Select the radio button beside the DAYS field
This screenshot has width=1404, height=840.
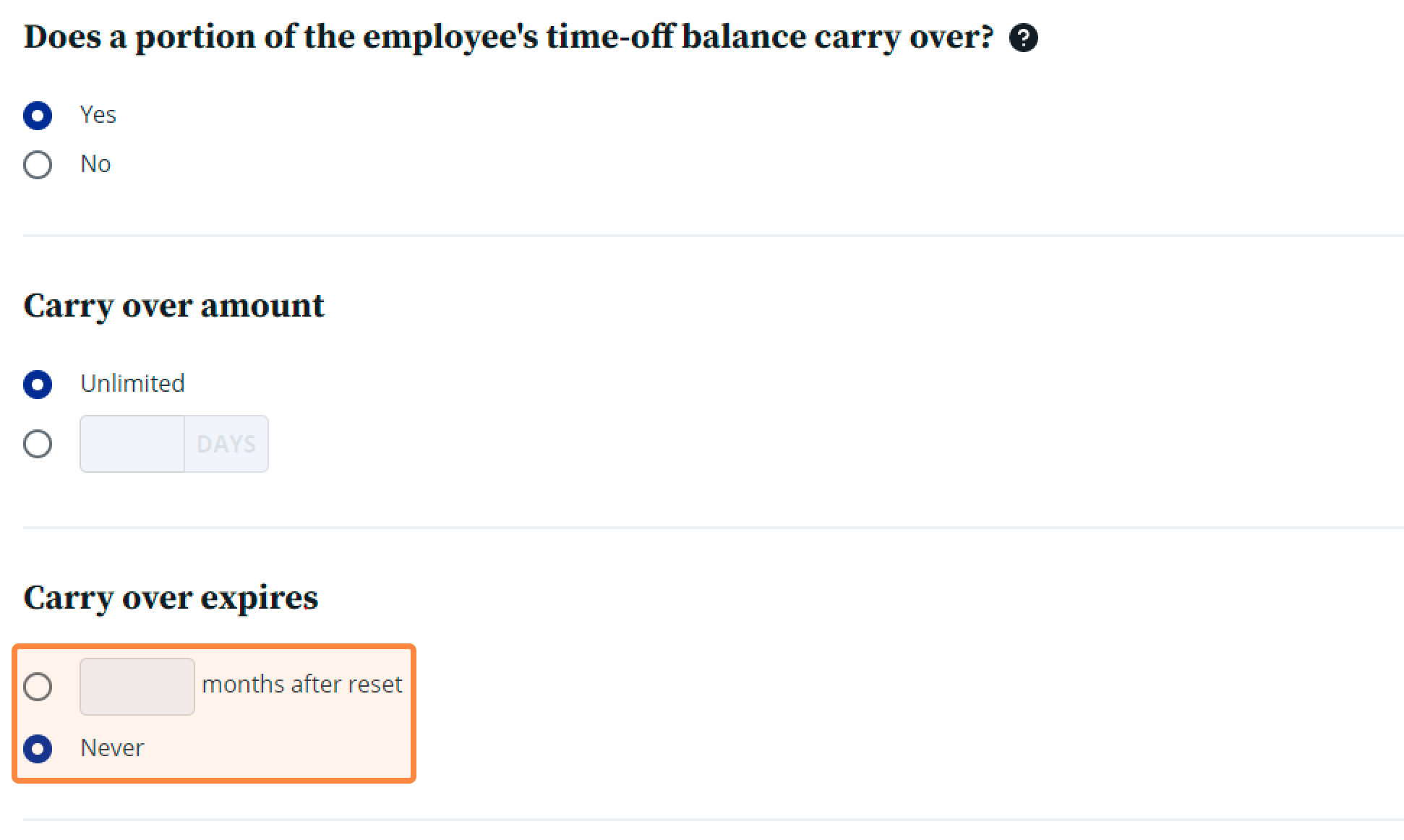38,444
